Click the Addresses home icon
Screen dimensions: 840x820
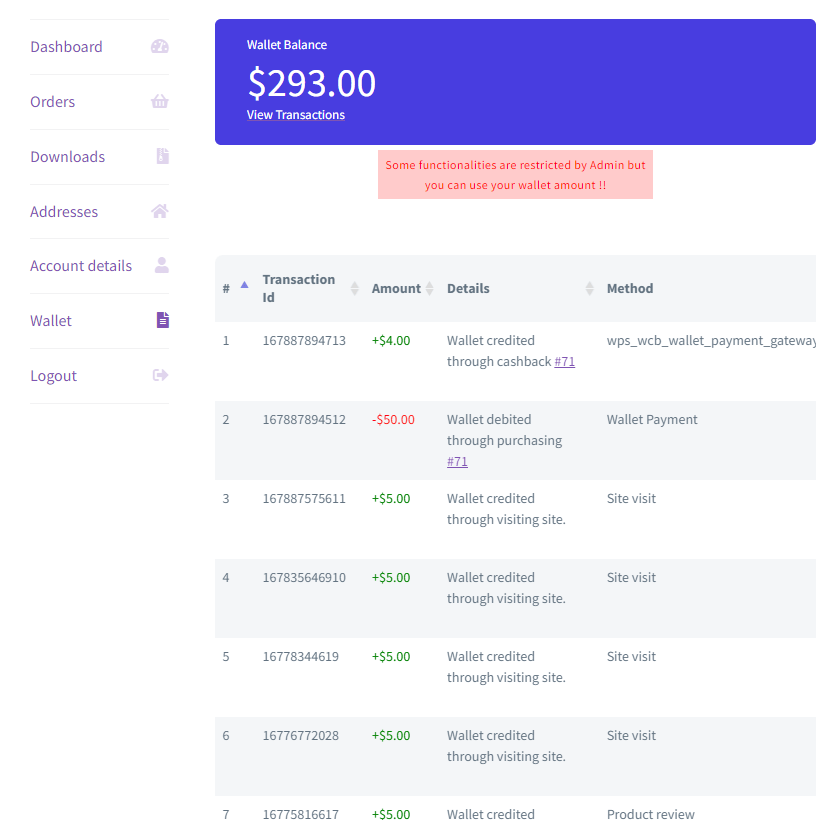[x=160, y=211]
